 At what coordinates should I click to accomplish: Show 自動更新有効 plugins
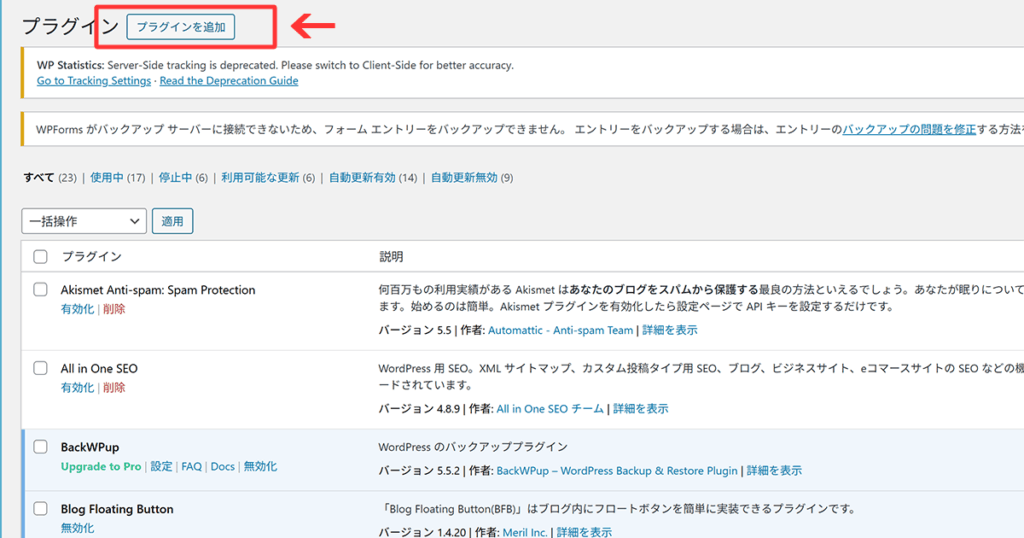[364, 178]
